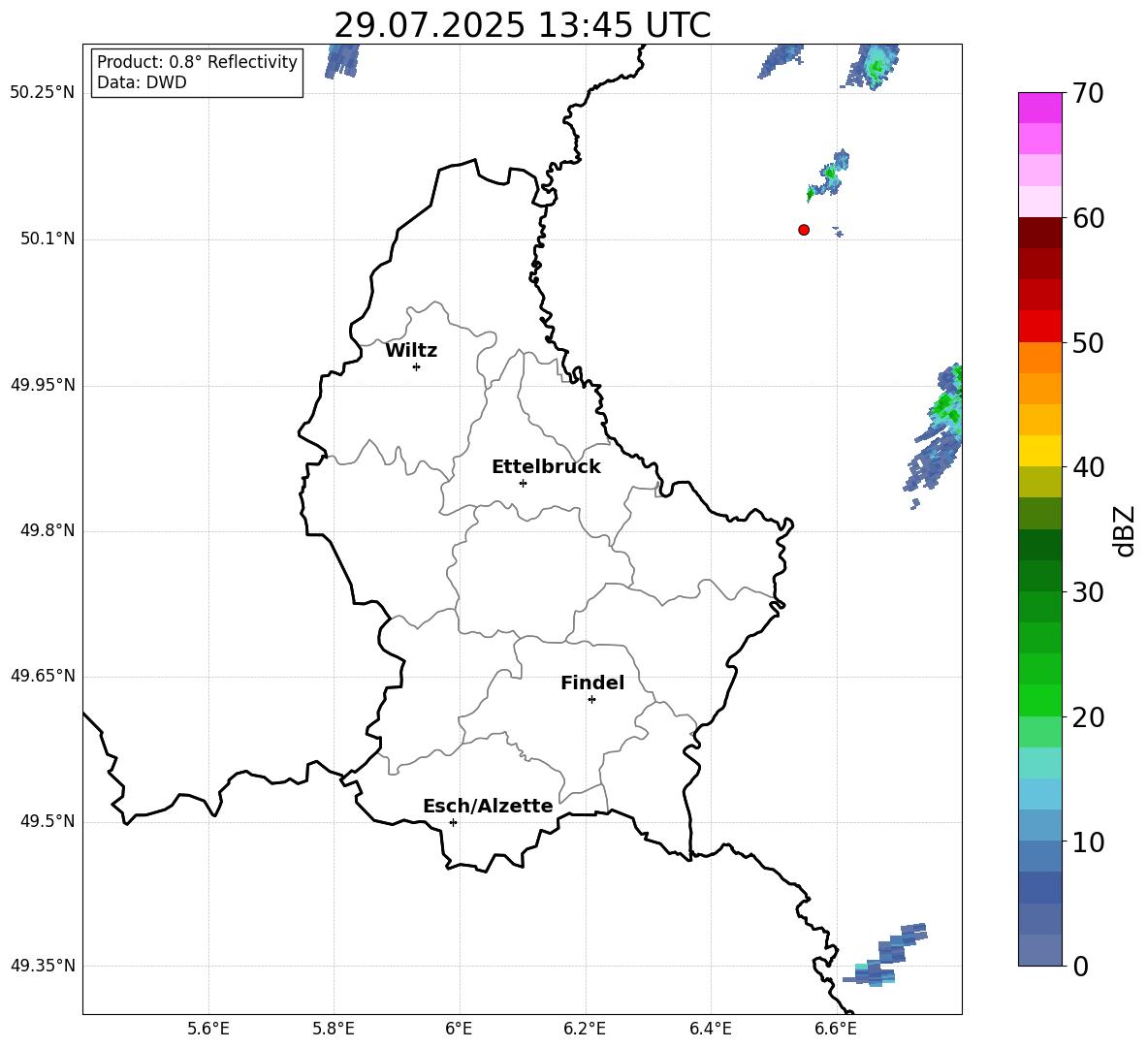This screenshot has width=1148, height=1048.
Task: Click the 49.95°N latitude label
Action: (x=43, y=385)
